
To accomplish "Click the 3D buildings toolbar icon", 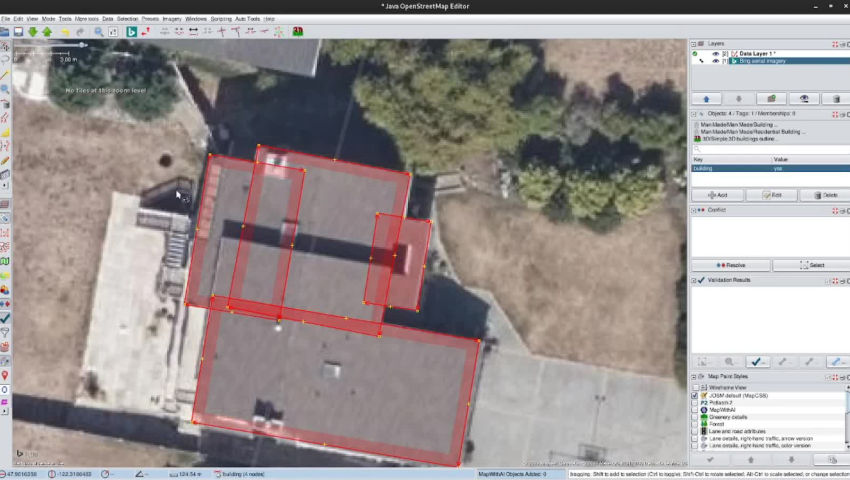I will 298,32.
